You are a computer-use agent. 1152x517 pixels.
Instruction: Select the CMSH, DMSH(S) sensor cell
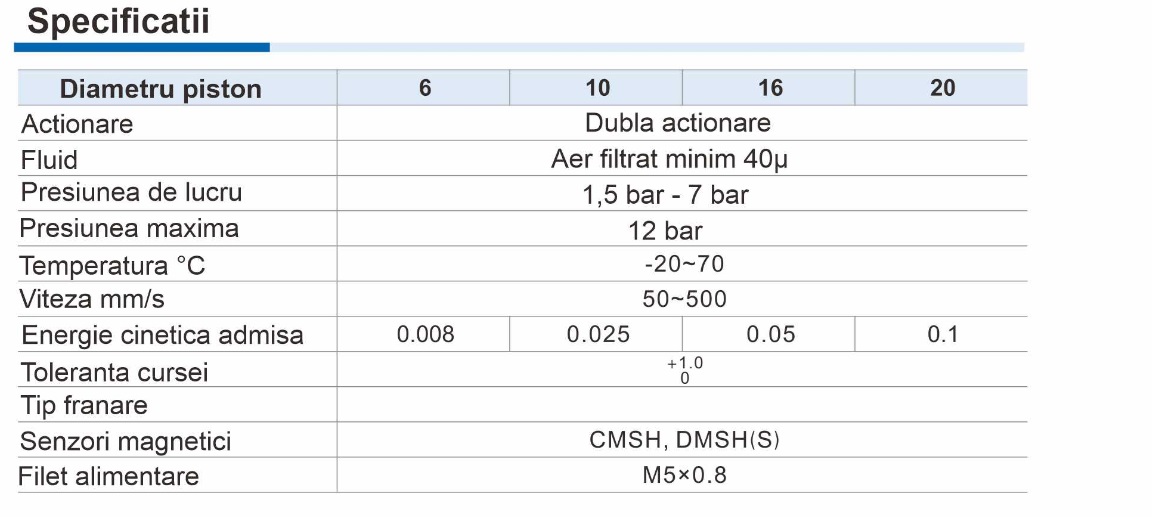(684, 440)
